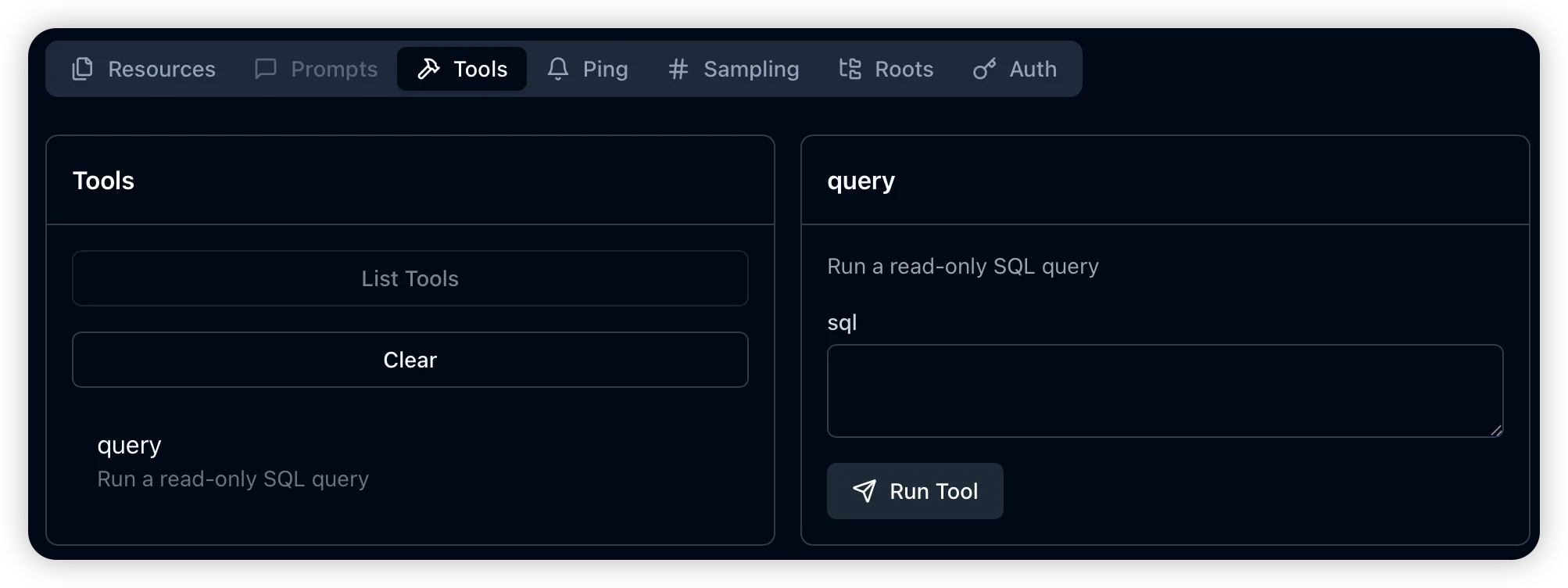Click the Ping bell icon
This screenshot has width=1568, height=588.
click(558, 69)
